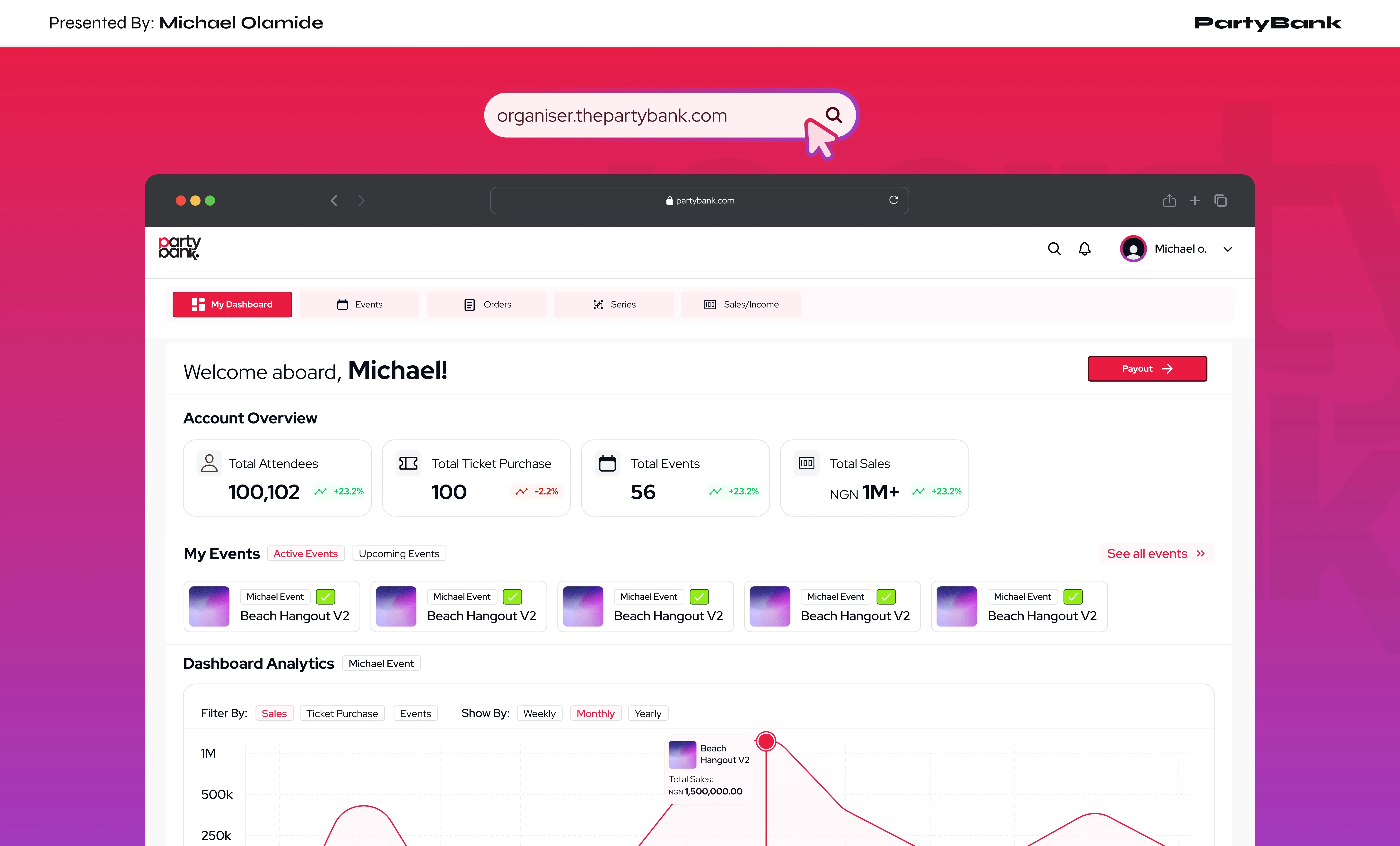
Task: Select the Upcoming Events filter
Action: point(399,553)
